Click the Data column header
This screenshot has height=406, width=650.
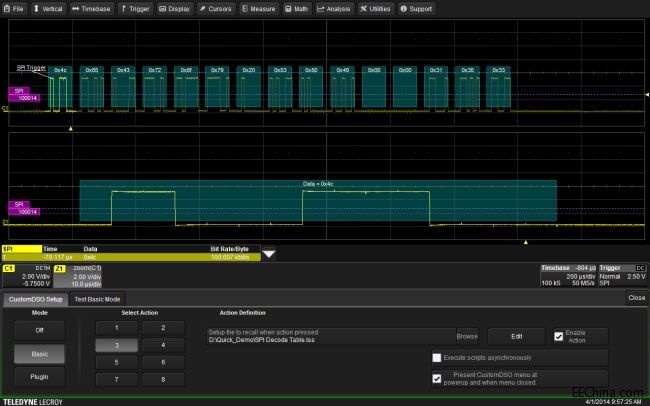coord(90,249)
